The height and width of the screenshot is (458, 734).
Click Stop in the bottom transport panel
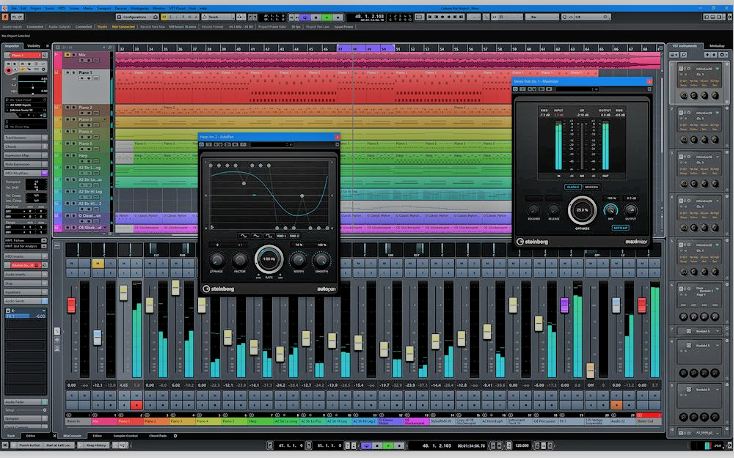[377, 445]
